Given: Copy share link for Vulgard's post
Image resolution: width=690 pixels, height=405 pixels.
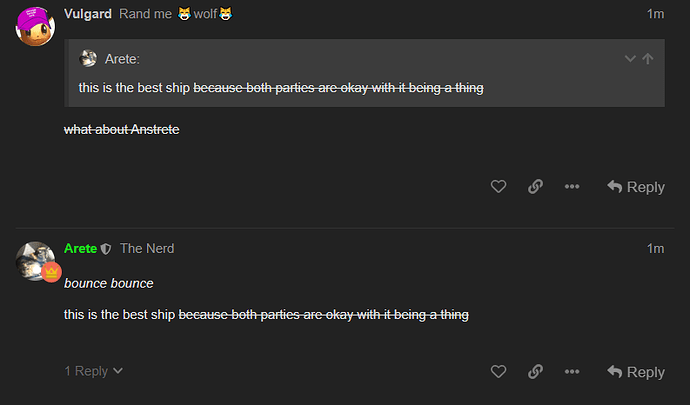Looking at the screenshot, I should click(x=535, y=187).
